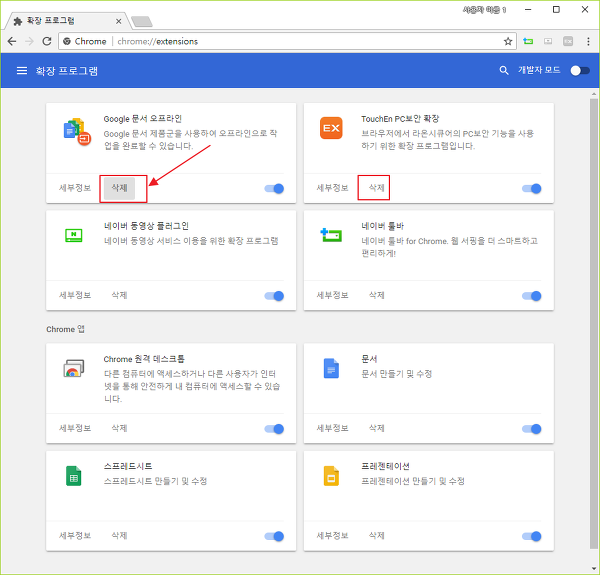600x575 pixels.
Task: Click the vertical scrollbar thumb
Action: pos(594,323)
